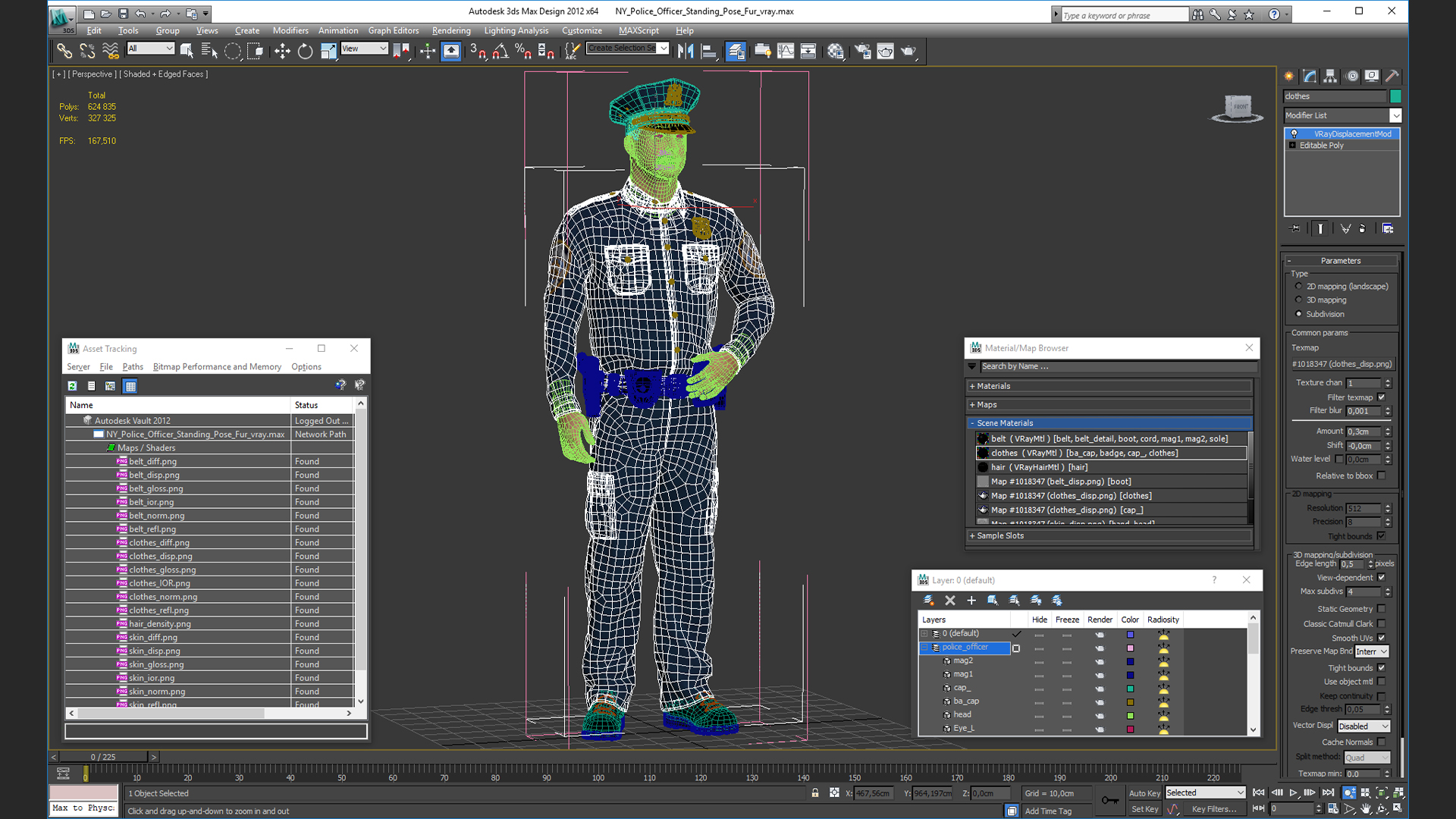This screenshot has width=1456, height=819.
Task: Select Subdivision radio button
Action: point(1299,313)
